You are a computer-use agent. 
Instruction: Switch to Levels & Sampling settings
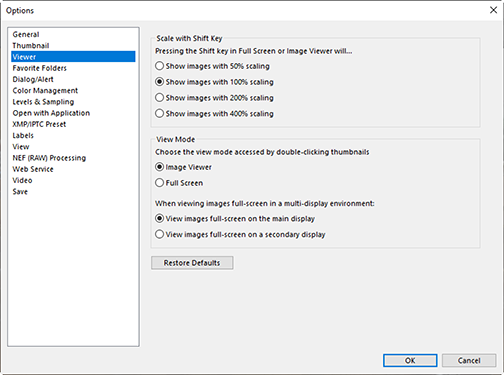(x=43, y=102)
